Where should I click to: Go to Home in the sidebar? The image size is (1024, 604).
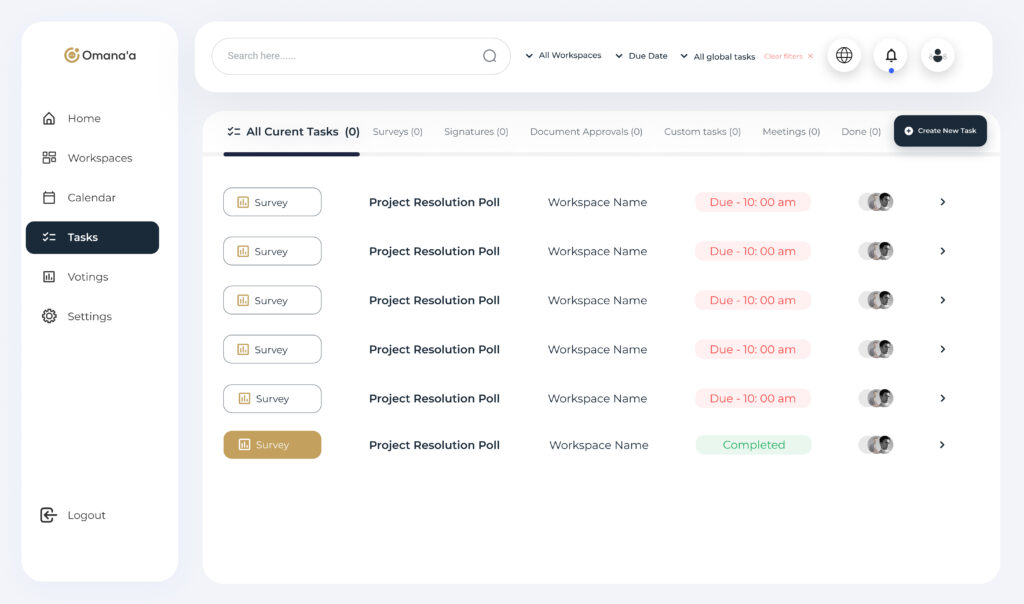click(x=83, y=118)
